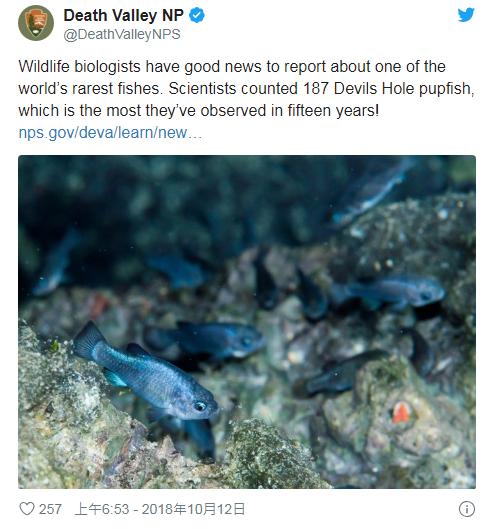Click the 上午6:53 time stamp

(x=102, y=509)
